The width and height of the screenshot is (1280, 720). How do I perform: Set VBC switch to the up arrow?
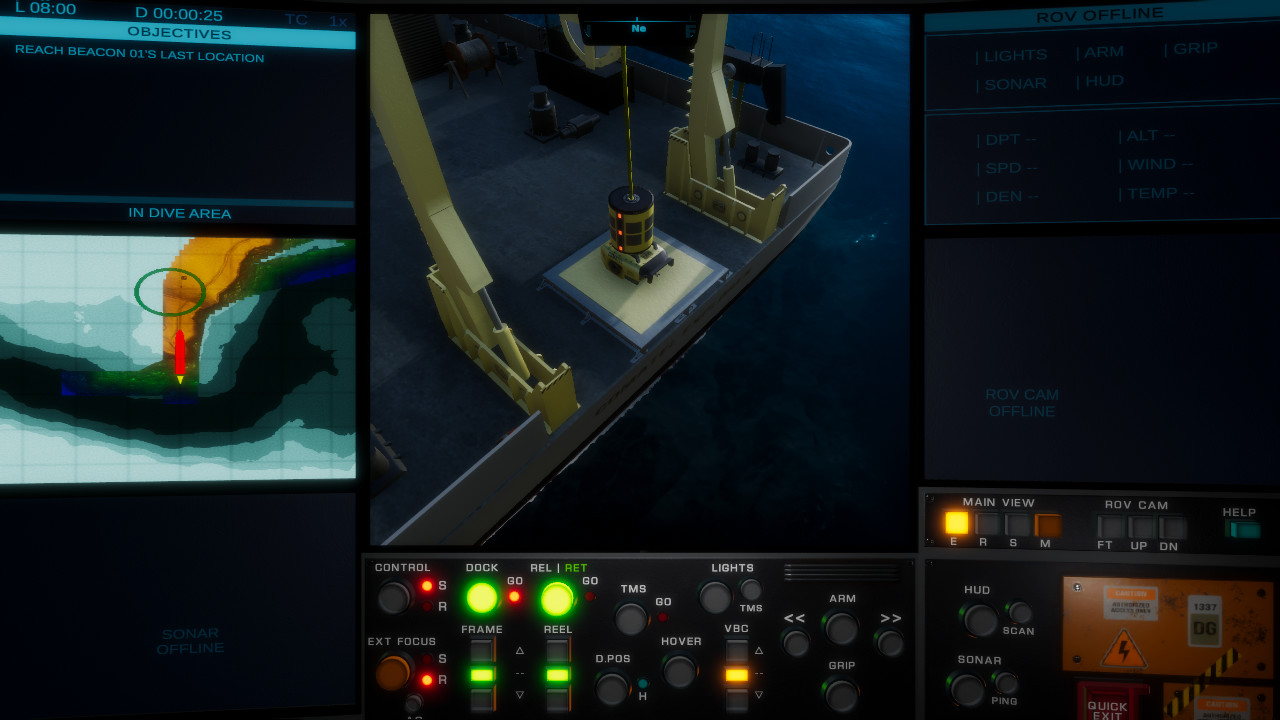pos(736,650)
